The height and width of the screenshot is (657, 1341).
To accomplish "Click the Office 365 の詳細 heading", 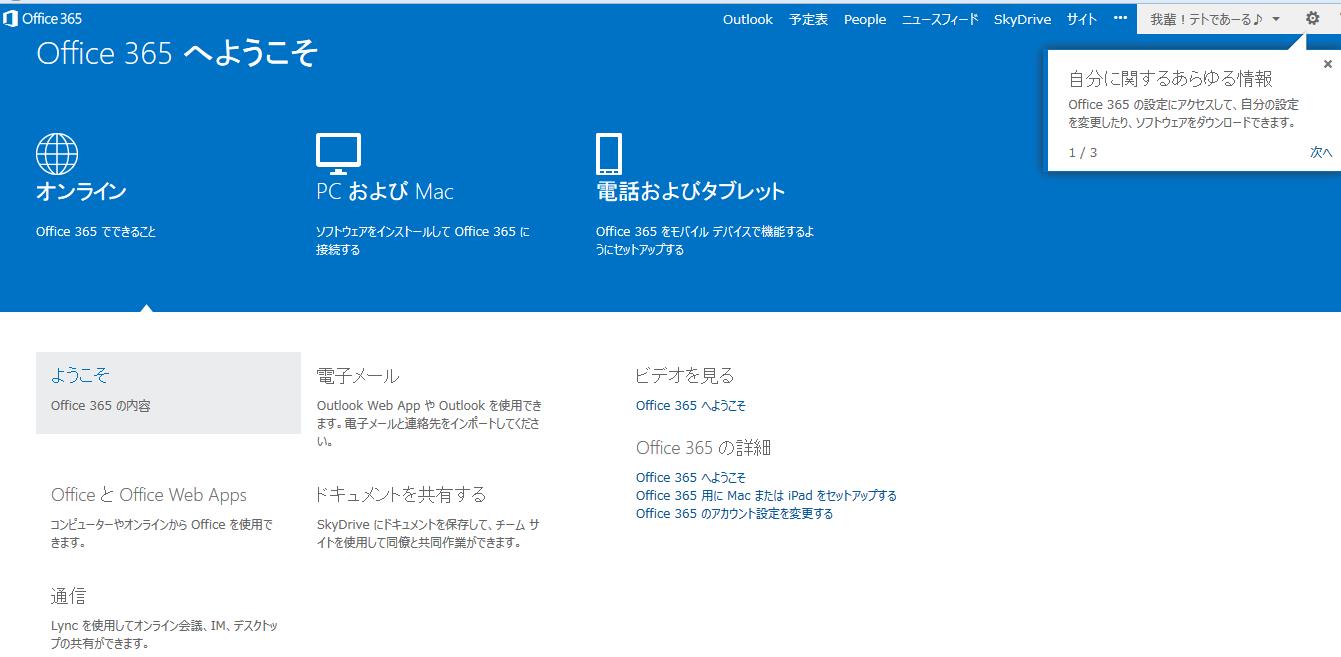I will pos(704,448).
